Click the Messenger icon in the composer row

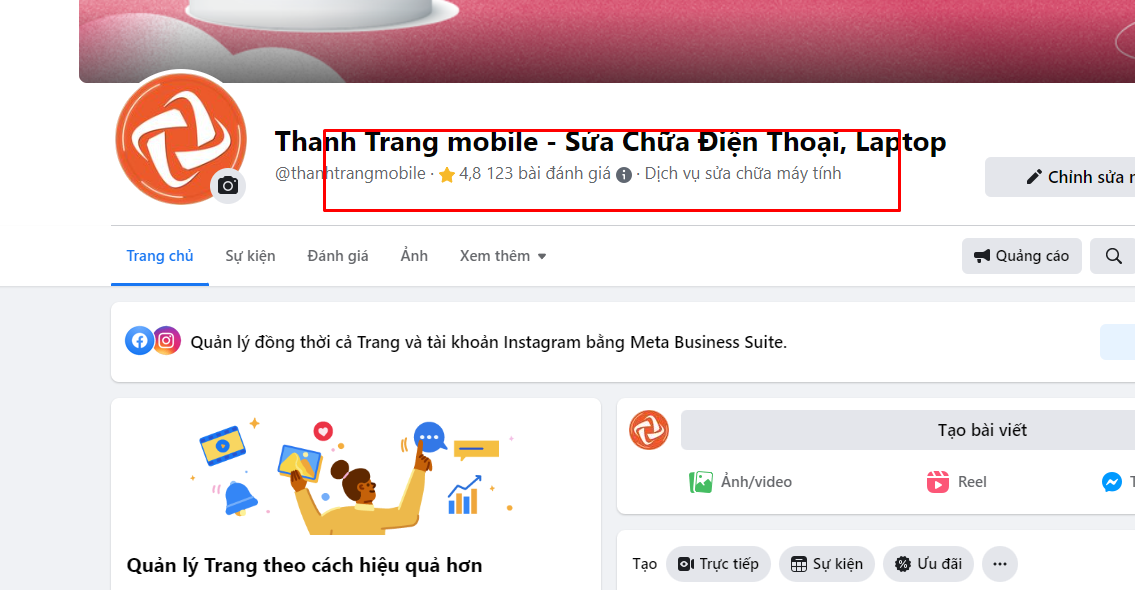pyautogui.click(x=1112, y=481)
